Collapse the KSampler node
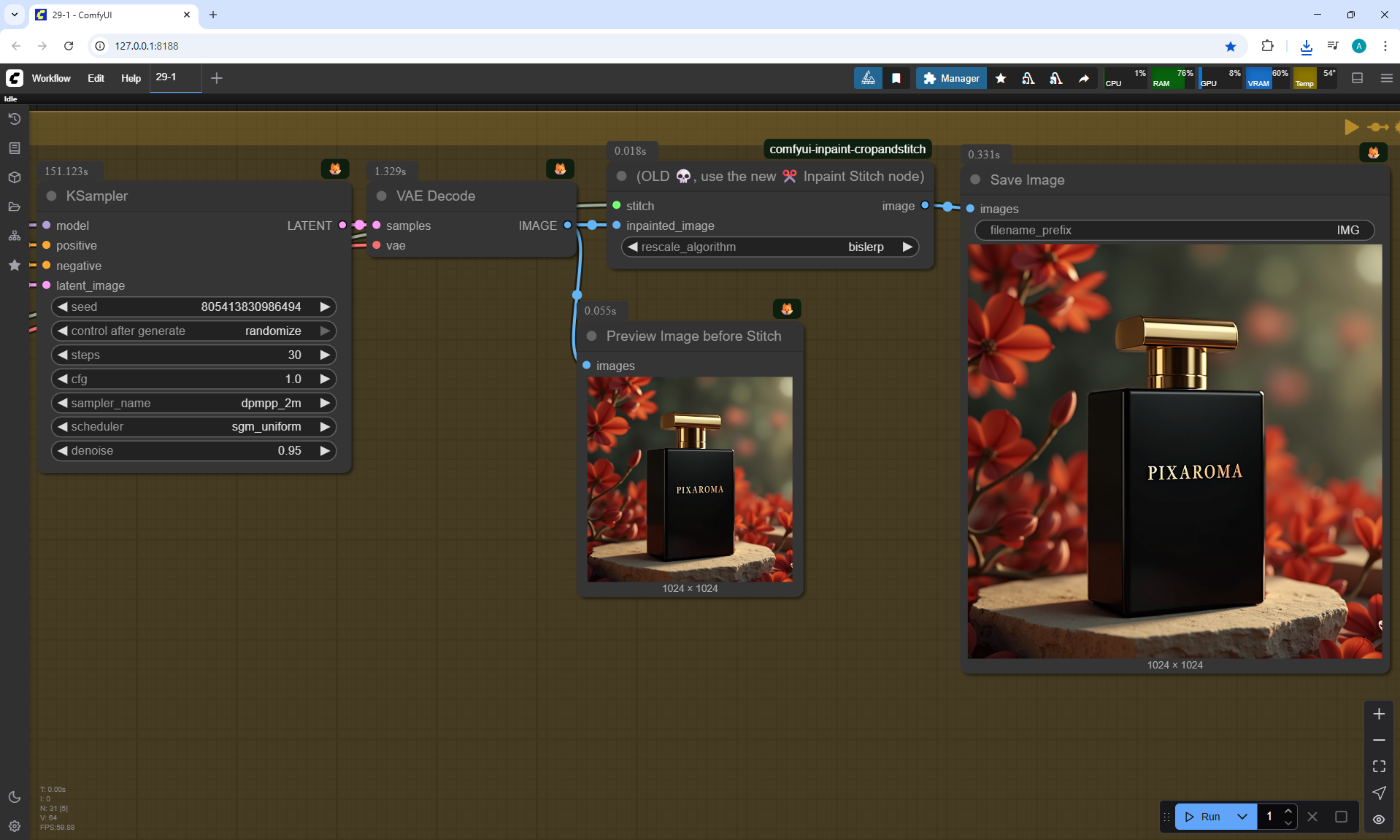This screenshot has width=1400, height=840. pyautogui.click(x=52, y=196)
